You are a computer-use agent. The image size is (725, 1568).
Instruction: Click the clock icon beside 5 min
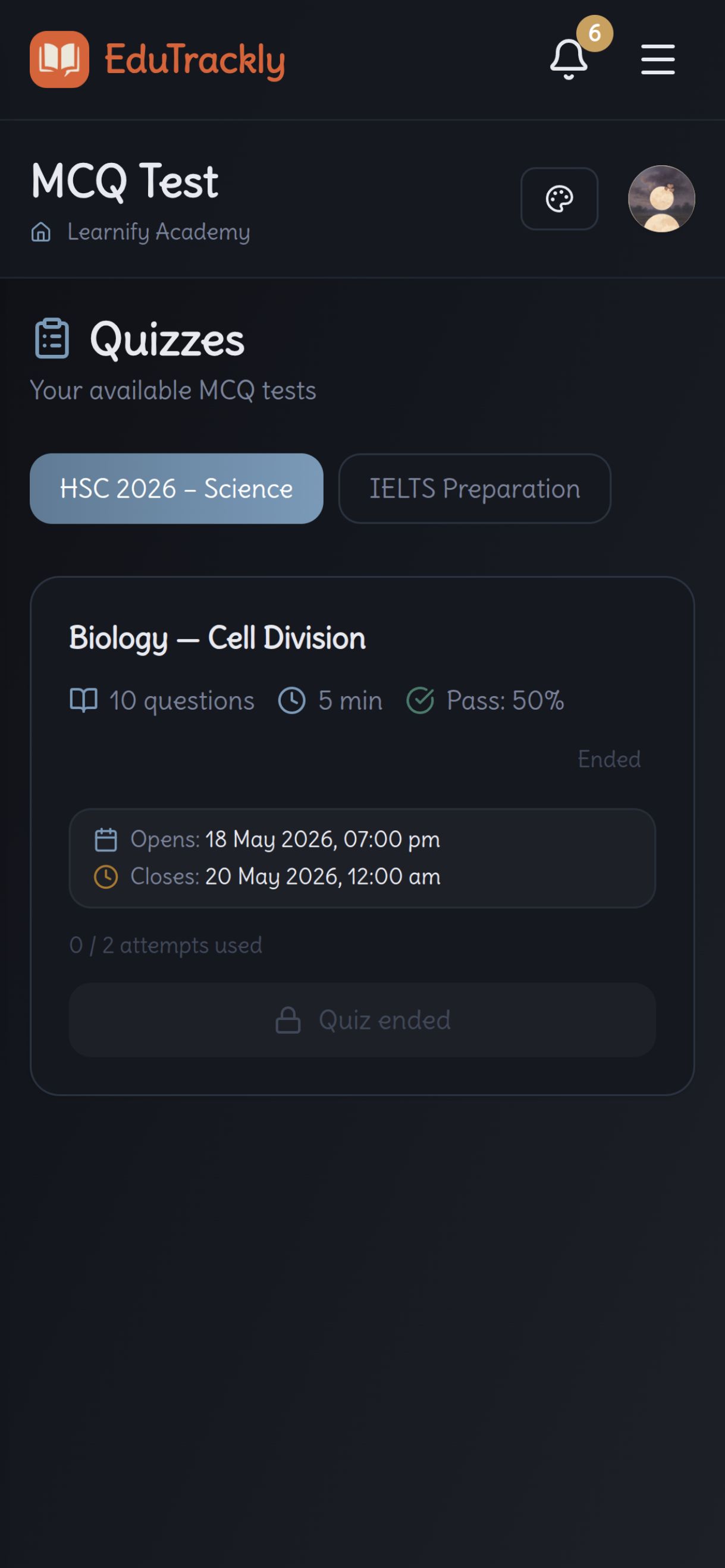[x=292, y=700]
